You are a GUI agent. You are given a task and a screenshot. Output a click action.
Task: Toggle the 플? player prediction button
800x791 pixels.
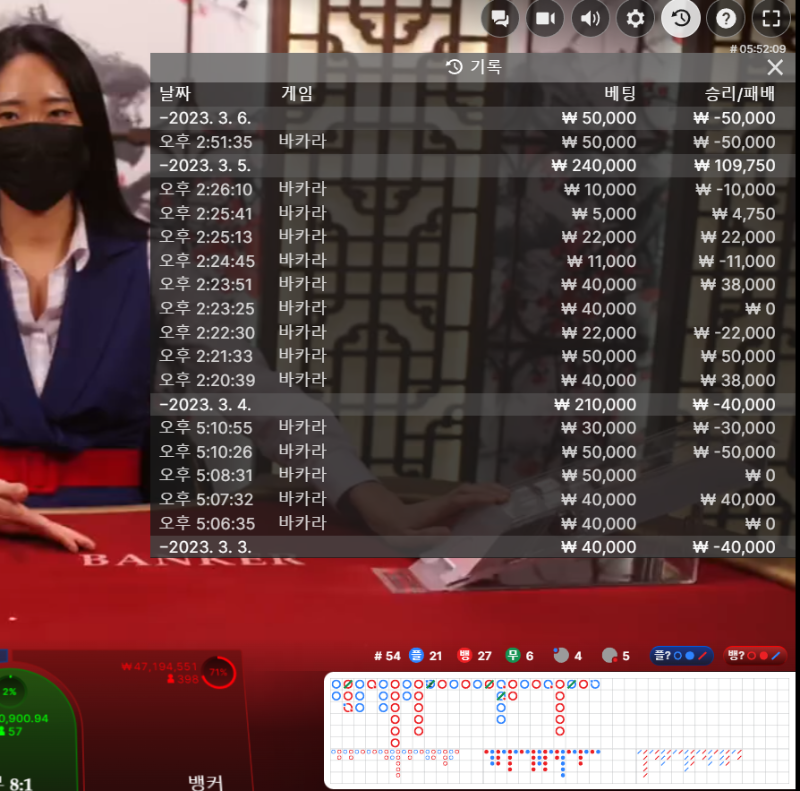[x=681, y=656]
